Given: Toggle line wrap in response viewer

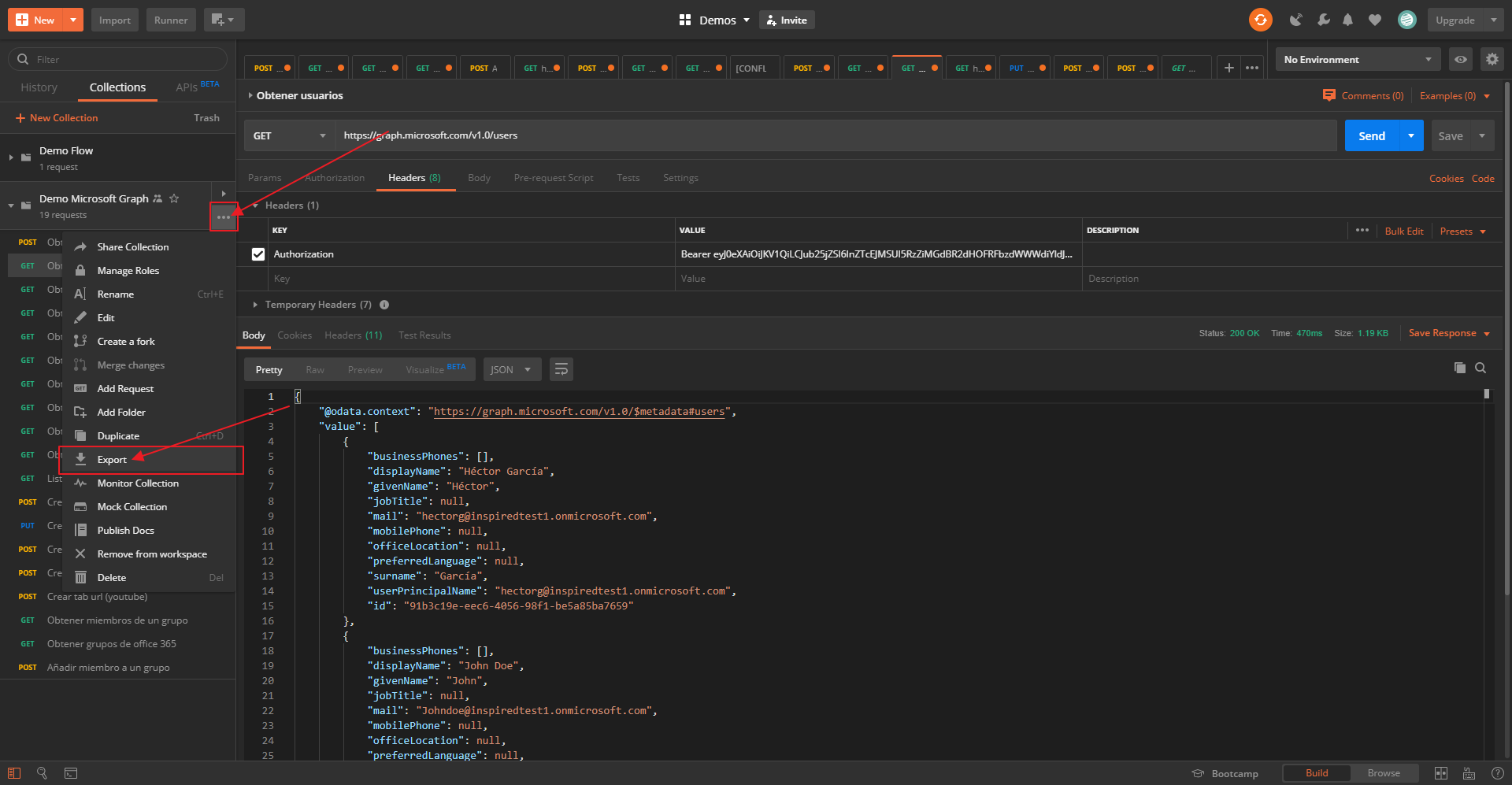Looking at the screenshot, I should (x=561, y=369).
